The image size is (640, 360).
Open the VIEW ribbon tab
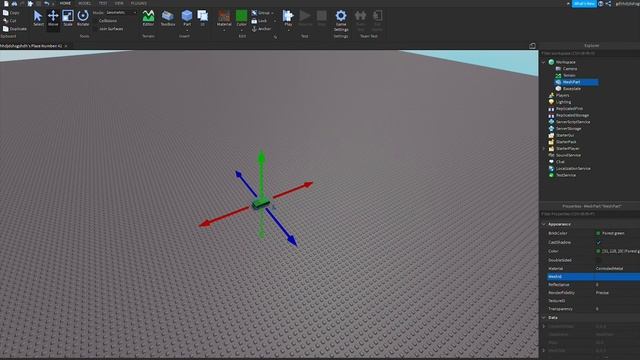pyautogui.click(x=119, y=3)
